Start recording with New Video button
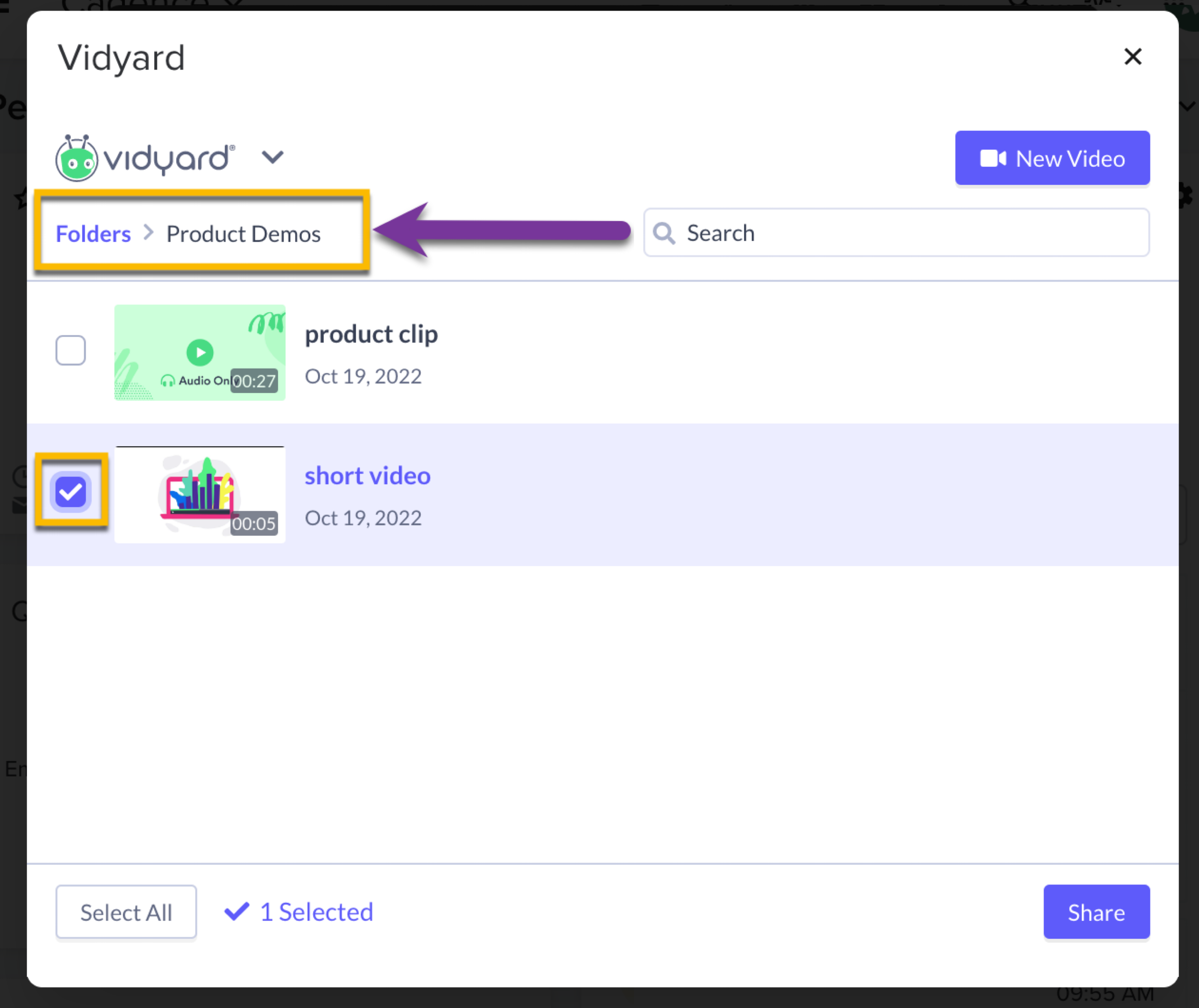The height and width of the screenshot is (1008, 1199). click(1052, 158)
